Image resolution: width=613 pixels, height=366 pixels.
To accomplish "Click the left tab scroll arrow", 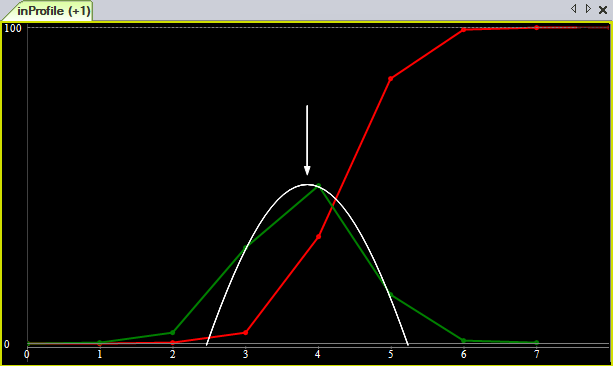I will (x=574, y=9).
